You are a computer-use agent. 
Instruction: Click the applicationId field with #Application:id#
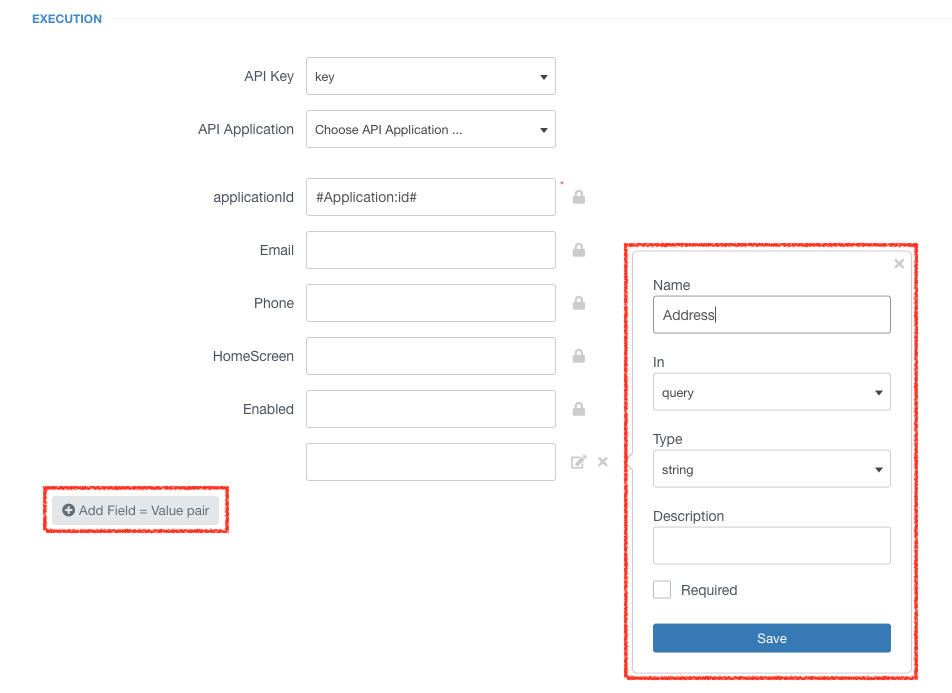tap(430, 197)
